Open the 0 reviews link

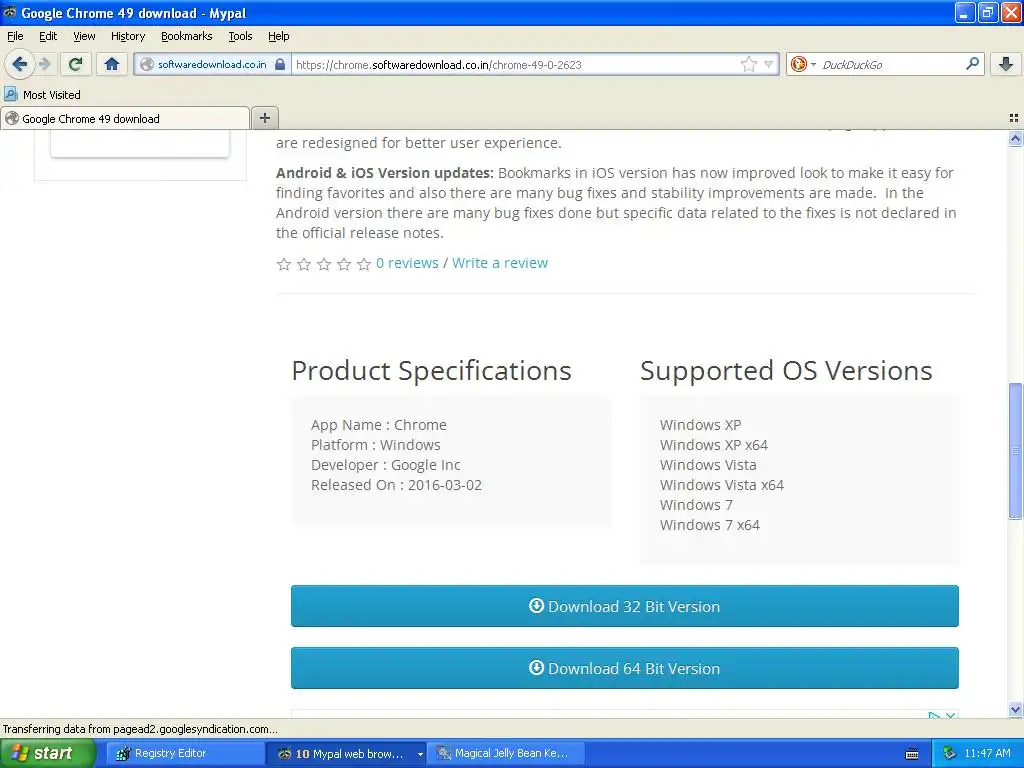[x=407, y=263]
